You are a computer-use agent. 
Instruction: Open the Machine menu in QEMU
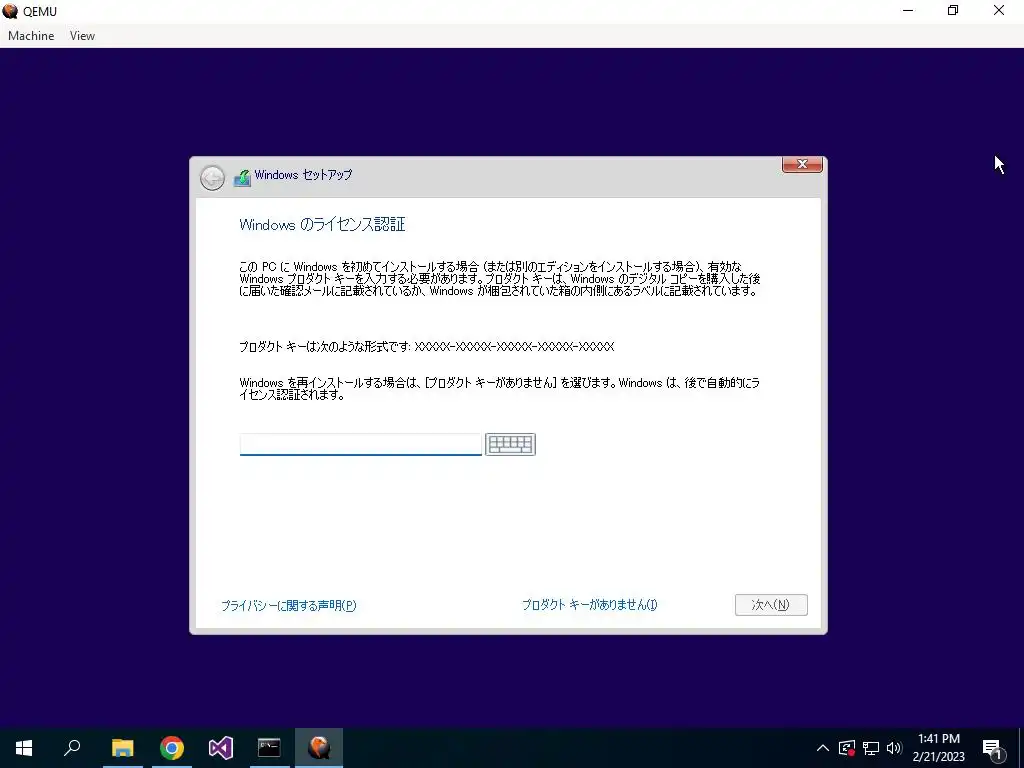point(31,36)
